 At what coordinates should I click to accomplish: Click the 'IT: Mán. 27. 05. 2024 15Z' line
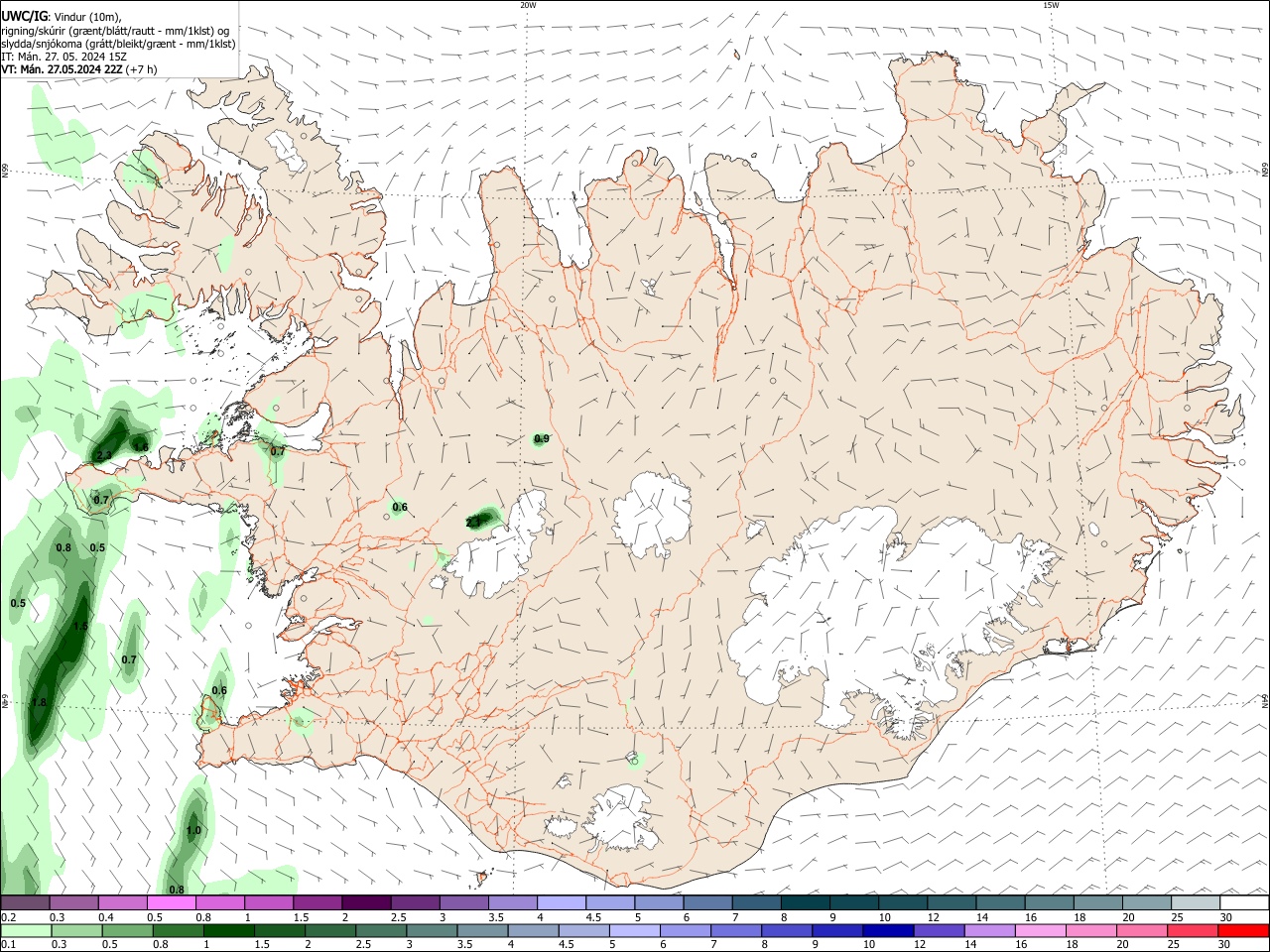(x=63, y=57)
